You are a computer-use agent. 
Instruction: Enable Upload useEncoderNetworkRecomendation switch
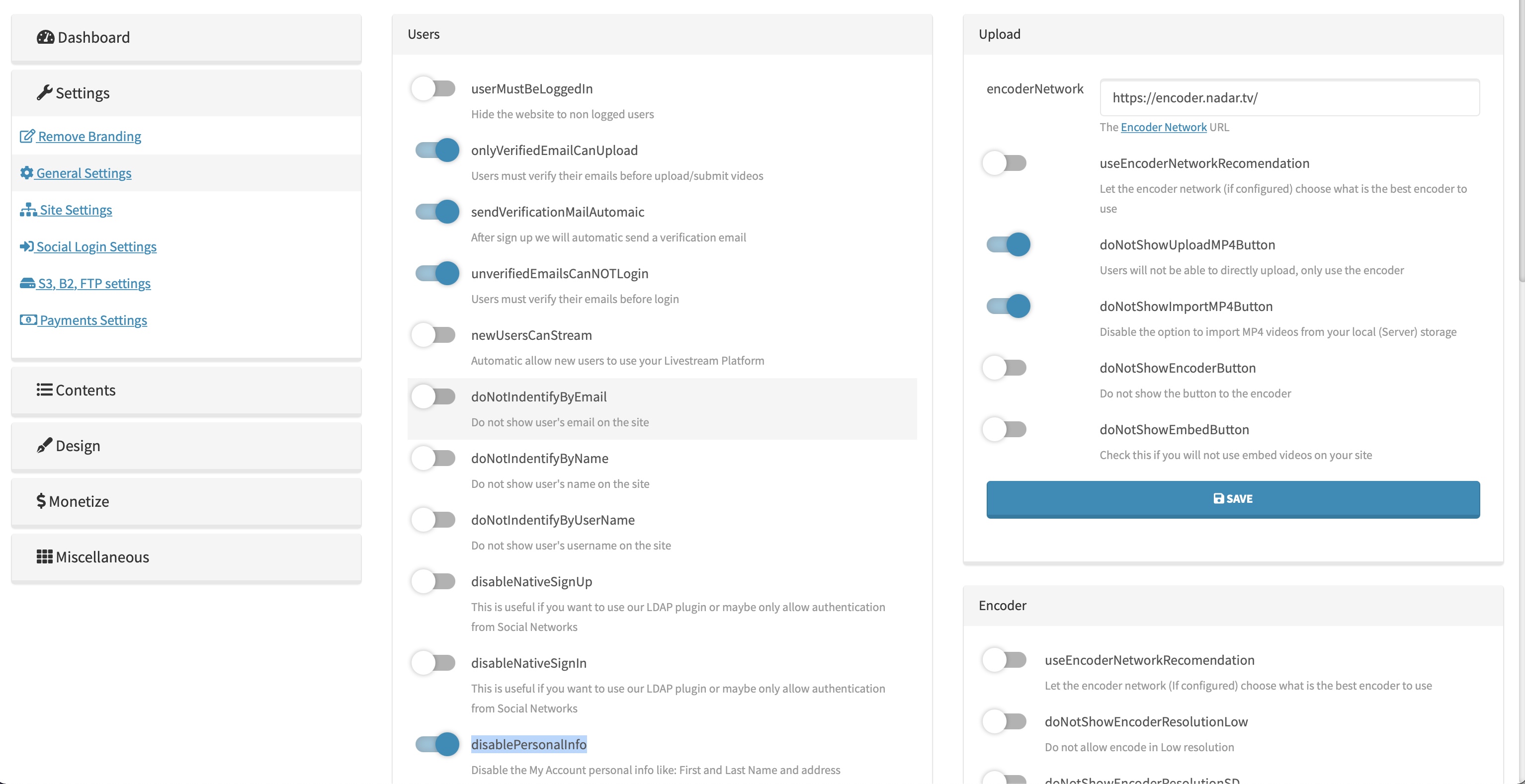point(1005,163)
